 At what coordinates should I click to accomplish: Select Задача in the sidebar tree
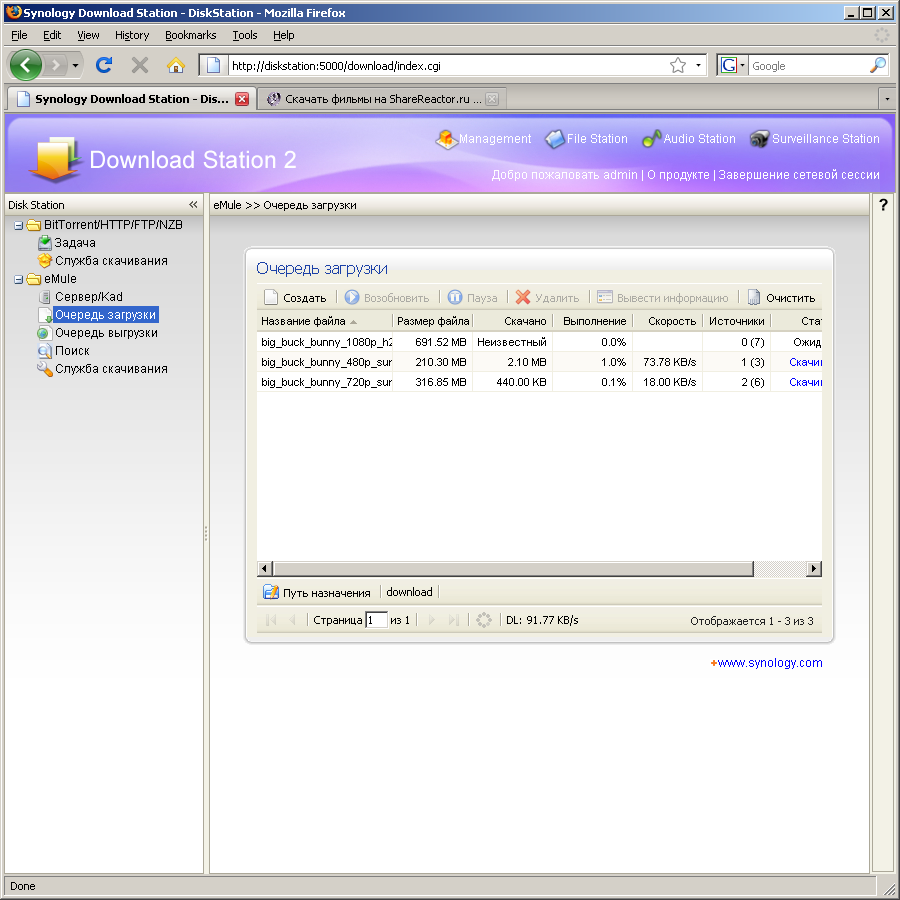click(x=75, y=243)
